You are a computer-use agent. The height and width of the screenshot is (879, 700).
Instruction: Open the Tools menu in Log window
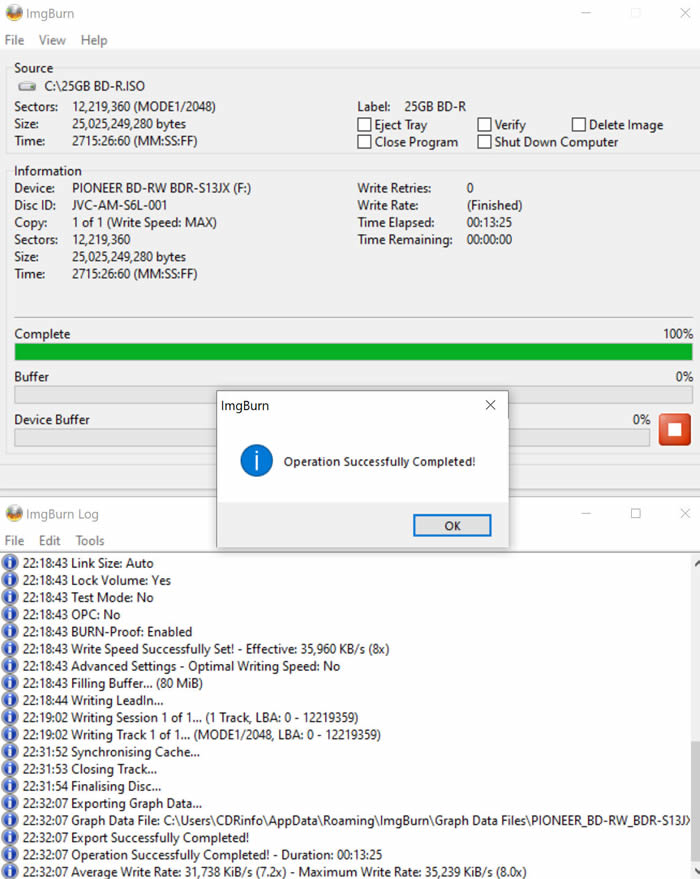(x=90, y=540)
